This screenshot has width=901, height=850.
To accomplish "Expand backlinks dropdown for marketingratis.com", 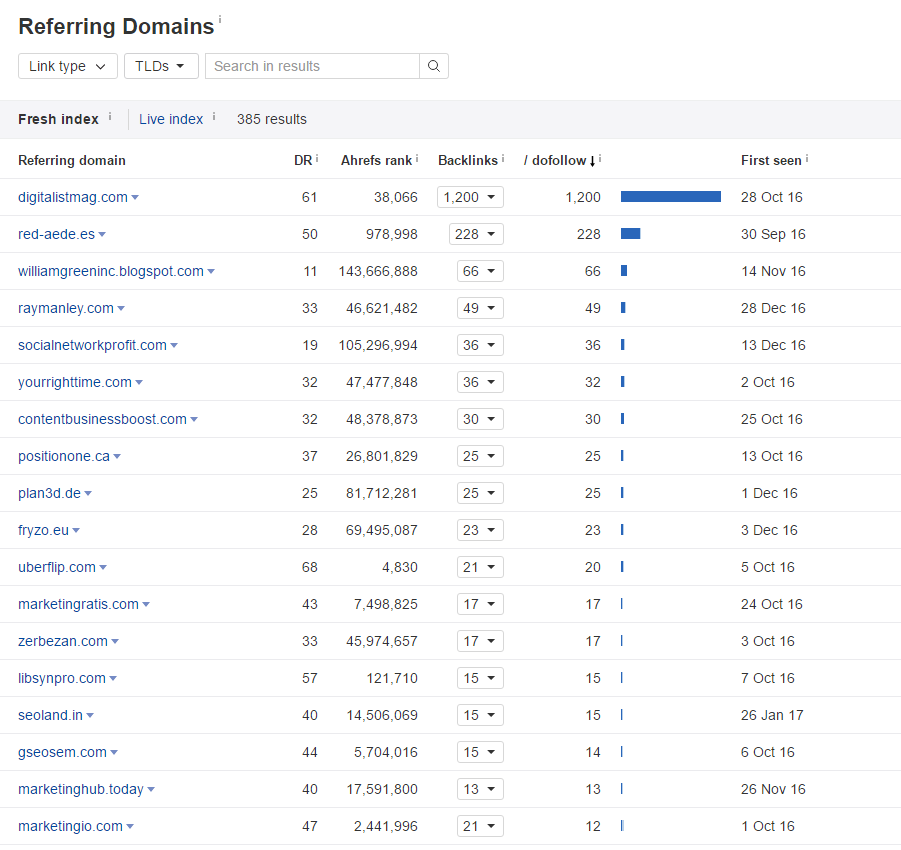I will [x=480, y=604].
